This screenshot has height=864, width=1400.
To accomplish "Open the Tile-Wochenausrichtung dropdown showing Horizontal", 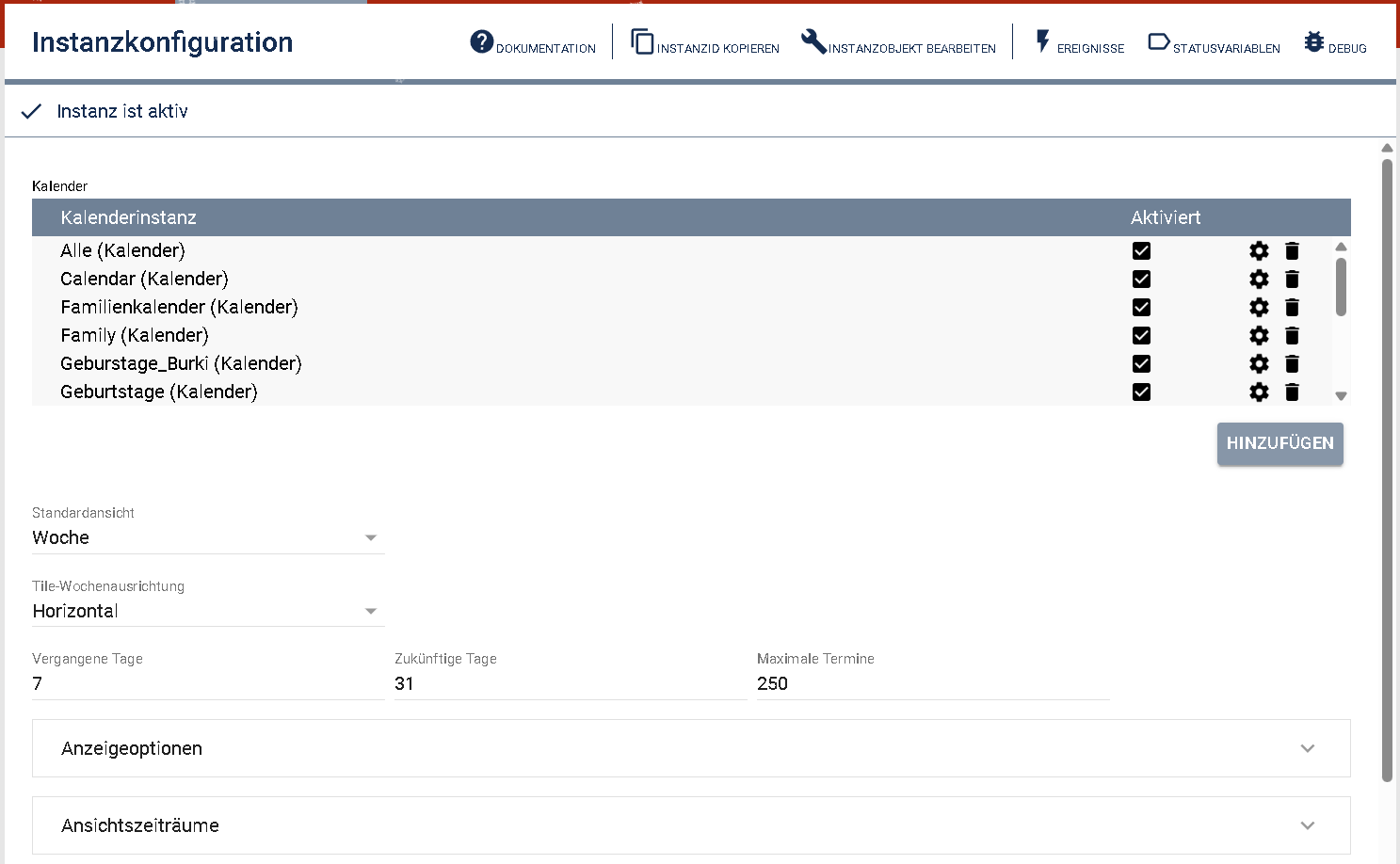I will click(x=208, y=611).
